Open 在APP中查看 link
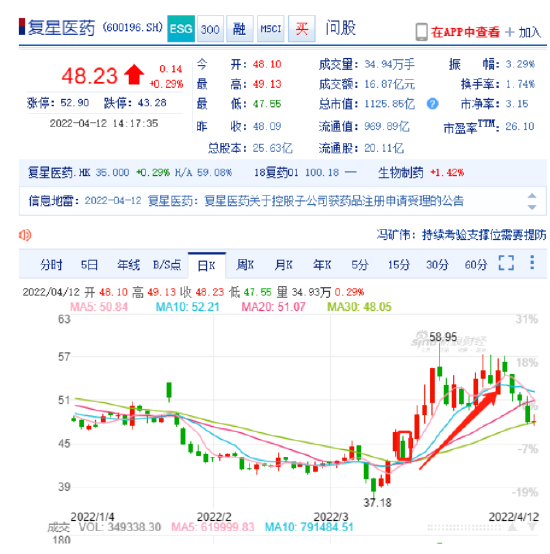 point(465,32)
